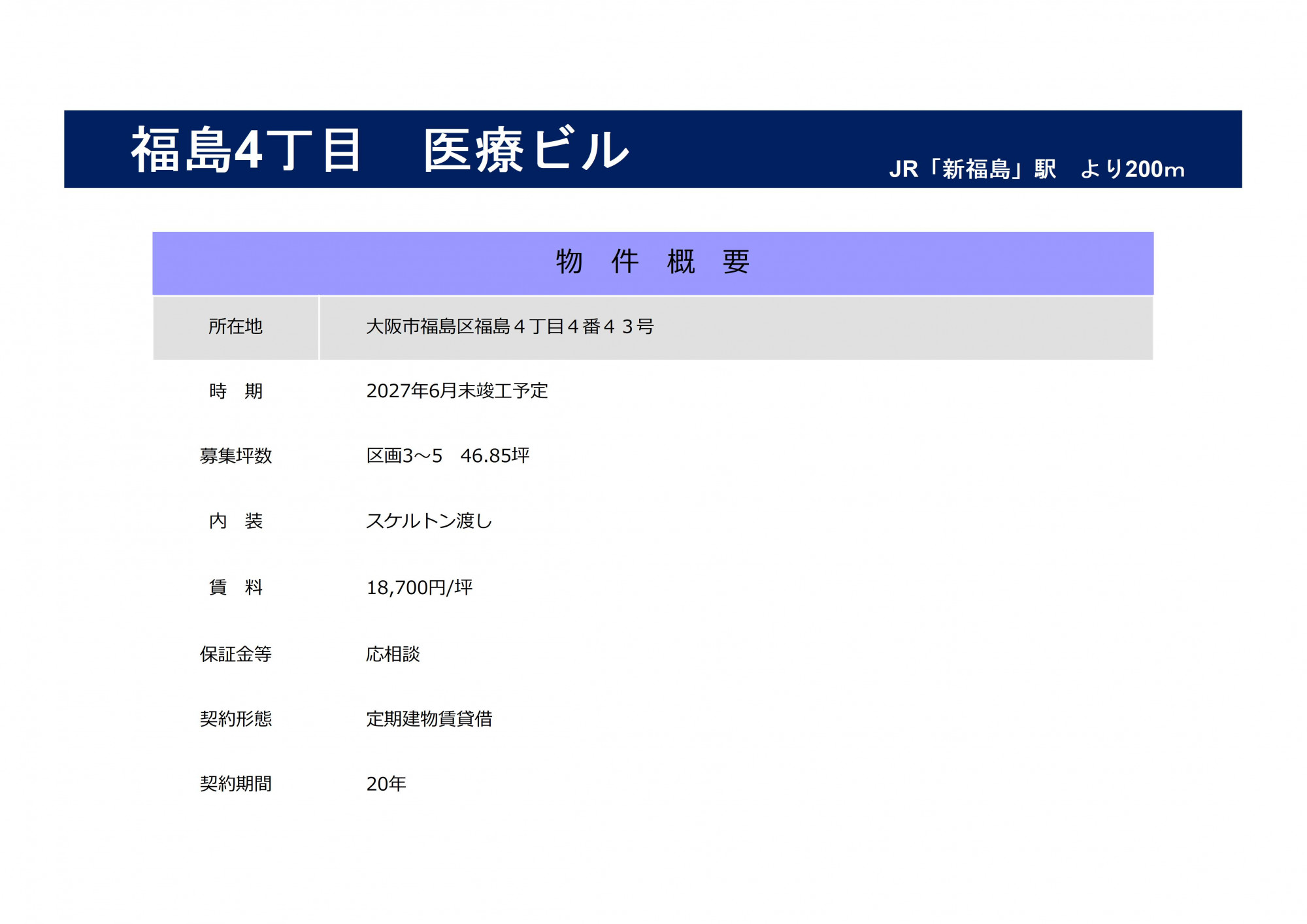Click the 時期 row label
The width and height of the screenshot is (1307, 924).
click(x=235, y=391)
